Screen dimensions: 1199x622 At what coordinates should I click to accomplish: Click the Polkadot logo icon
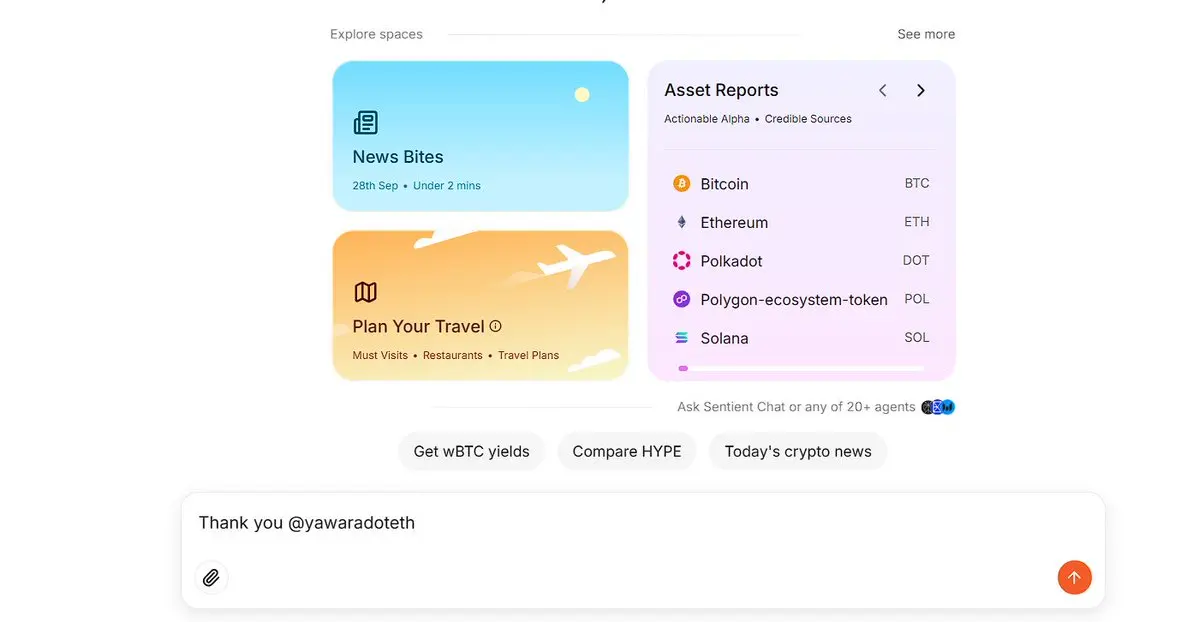point(681,261)
